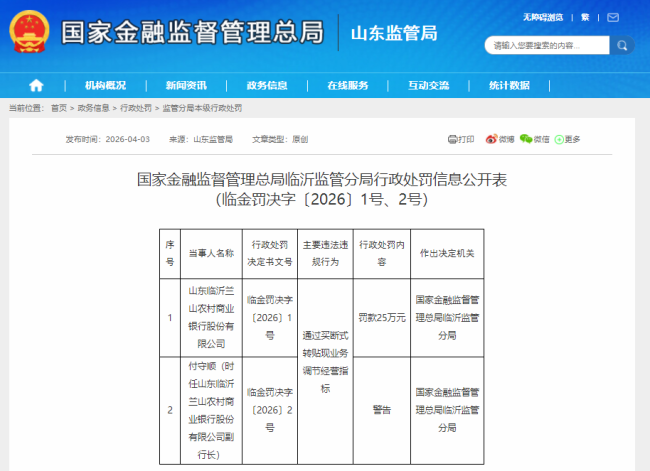Click cell 警告

[x=382, y=410]
